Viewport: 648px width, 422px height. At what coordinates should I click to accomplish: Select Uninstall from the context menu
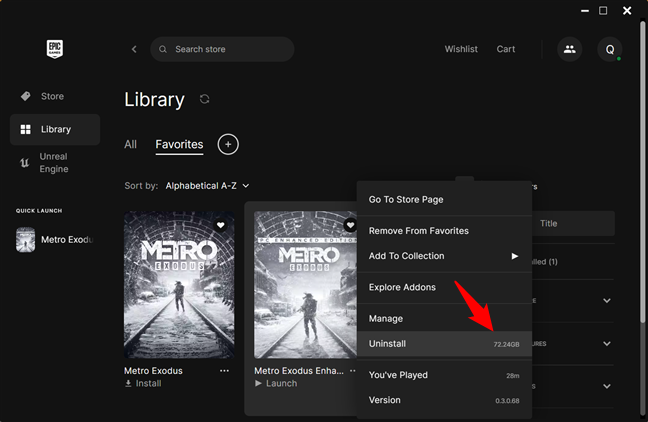tap(388, 343)
